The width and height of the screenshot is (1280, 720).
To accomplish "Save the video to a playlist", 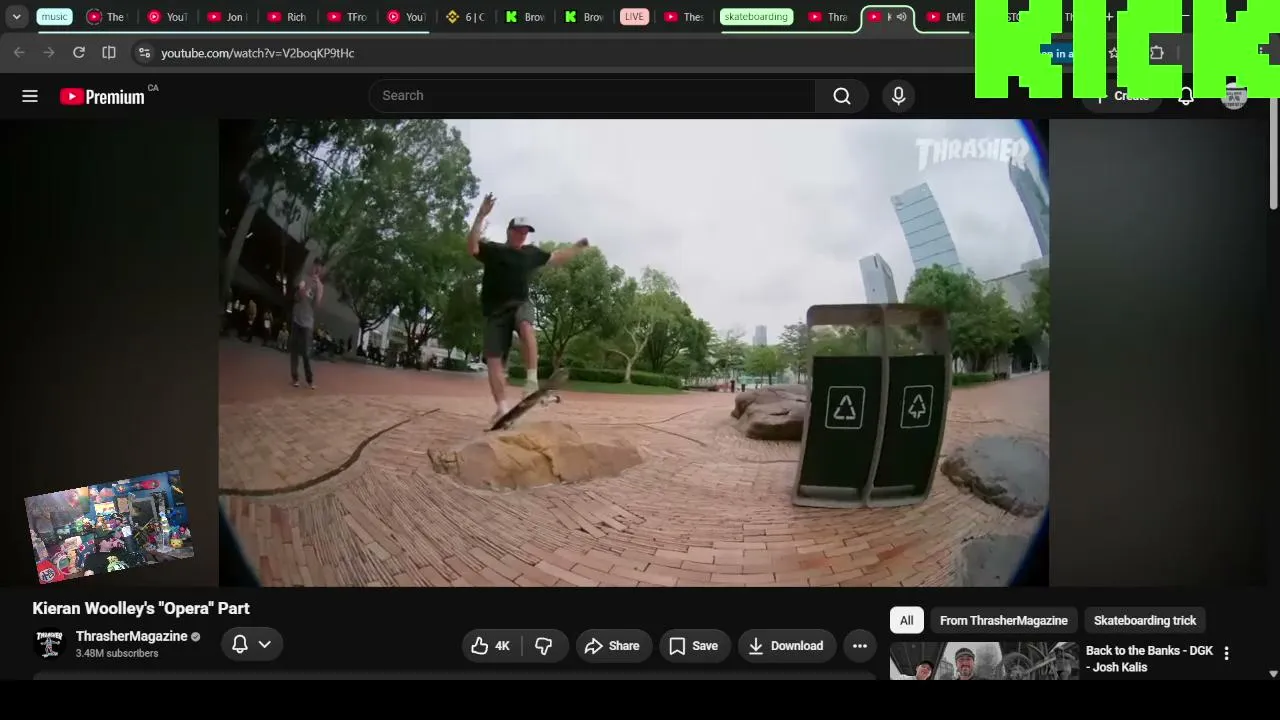I will (x=694, y=646).
